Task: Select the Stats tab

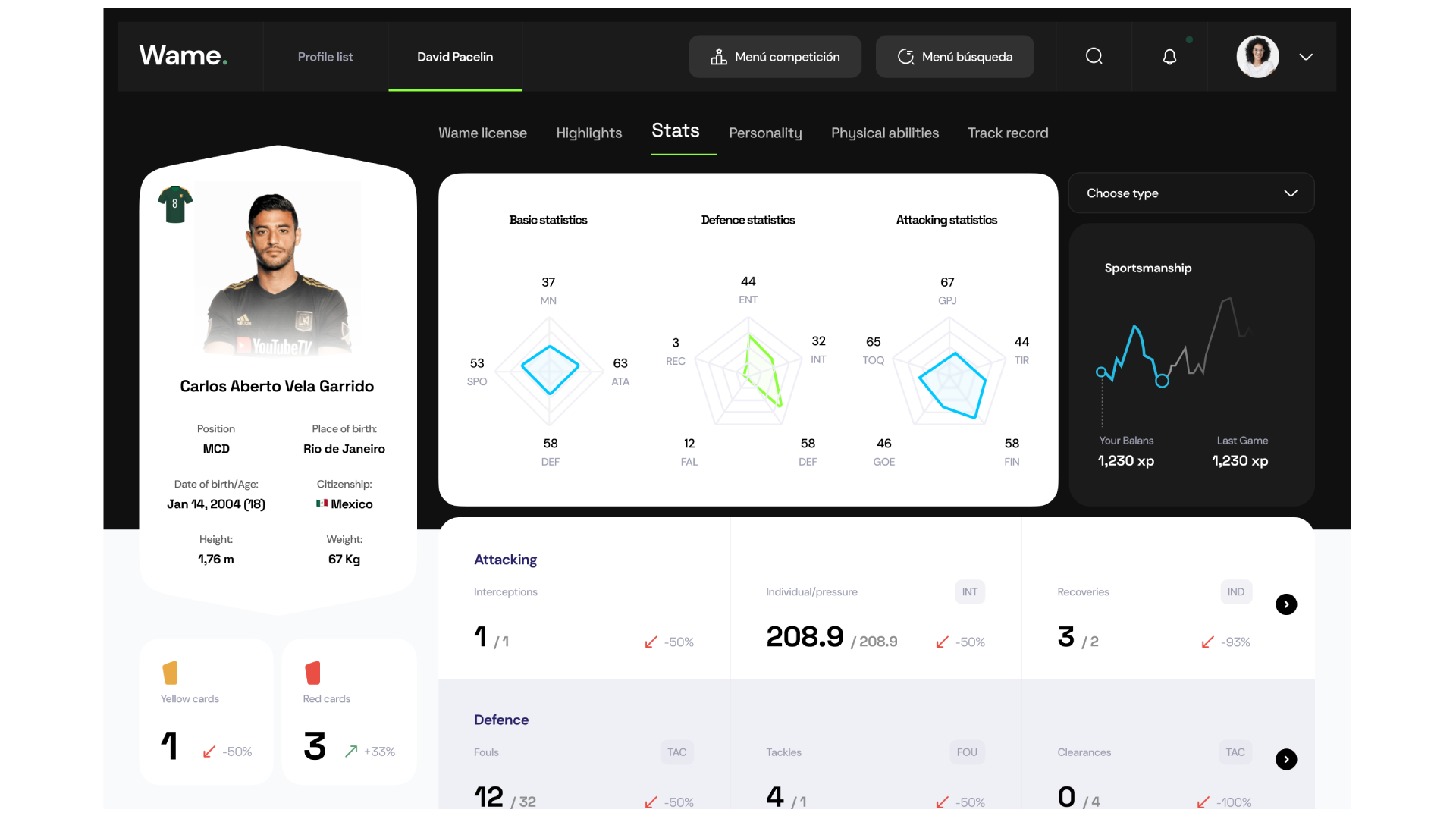Action: point(676,130)
